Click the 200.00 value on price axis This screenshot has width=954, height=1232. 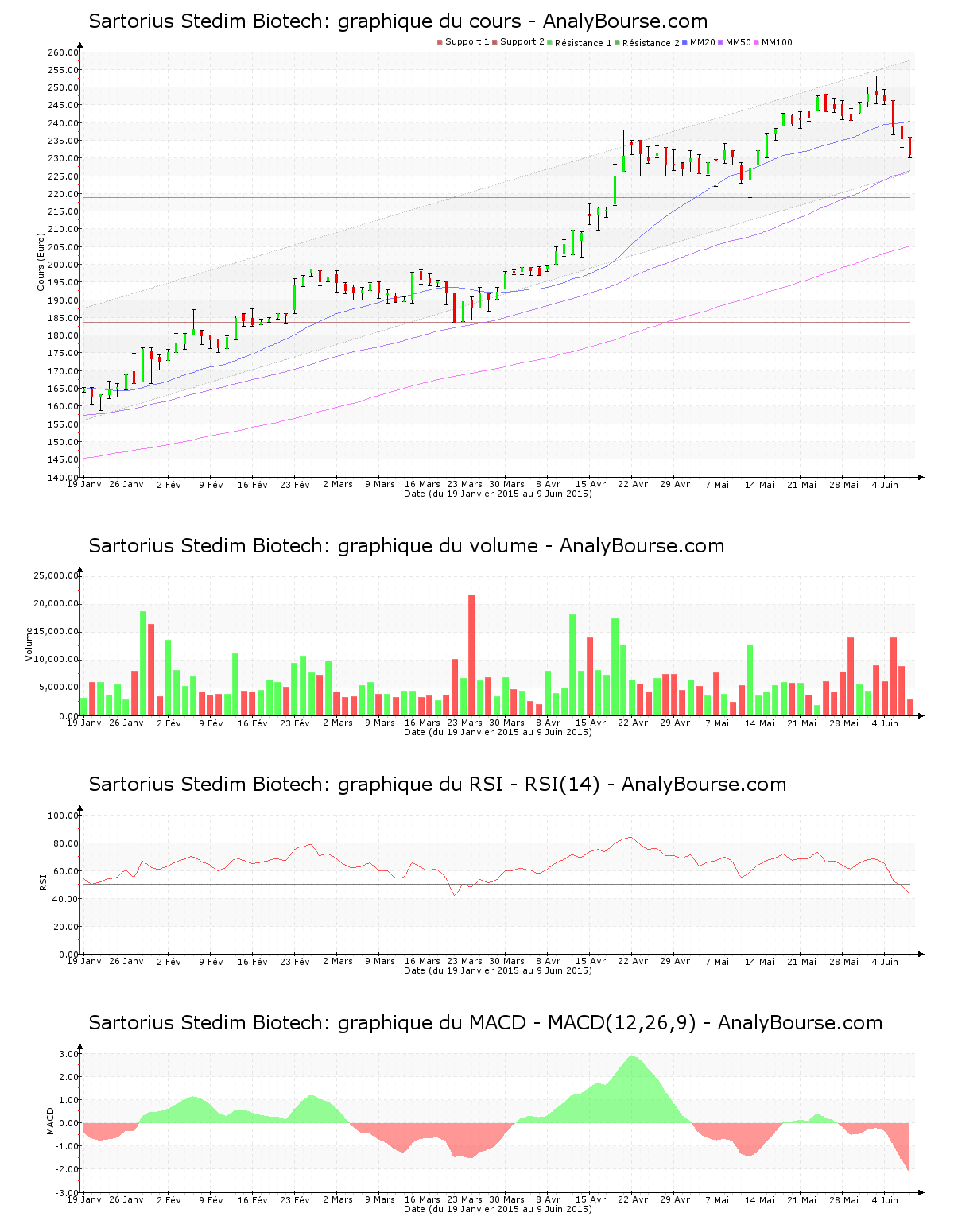click(x=63, y=265)
